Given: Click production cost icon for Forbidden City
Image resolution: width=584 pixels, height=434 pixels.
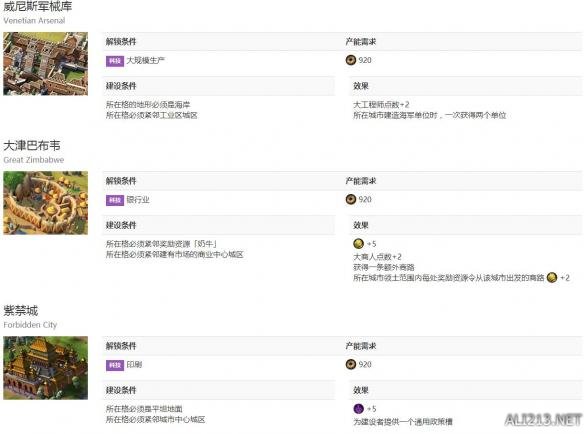Looking at the screenshot, I should 351,364.
